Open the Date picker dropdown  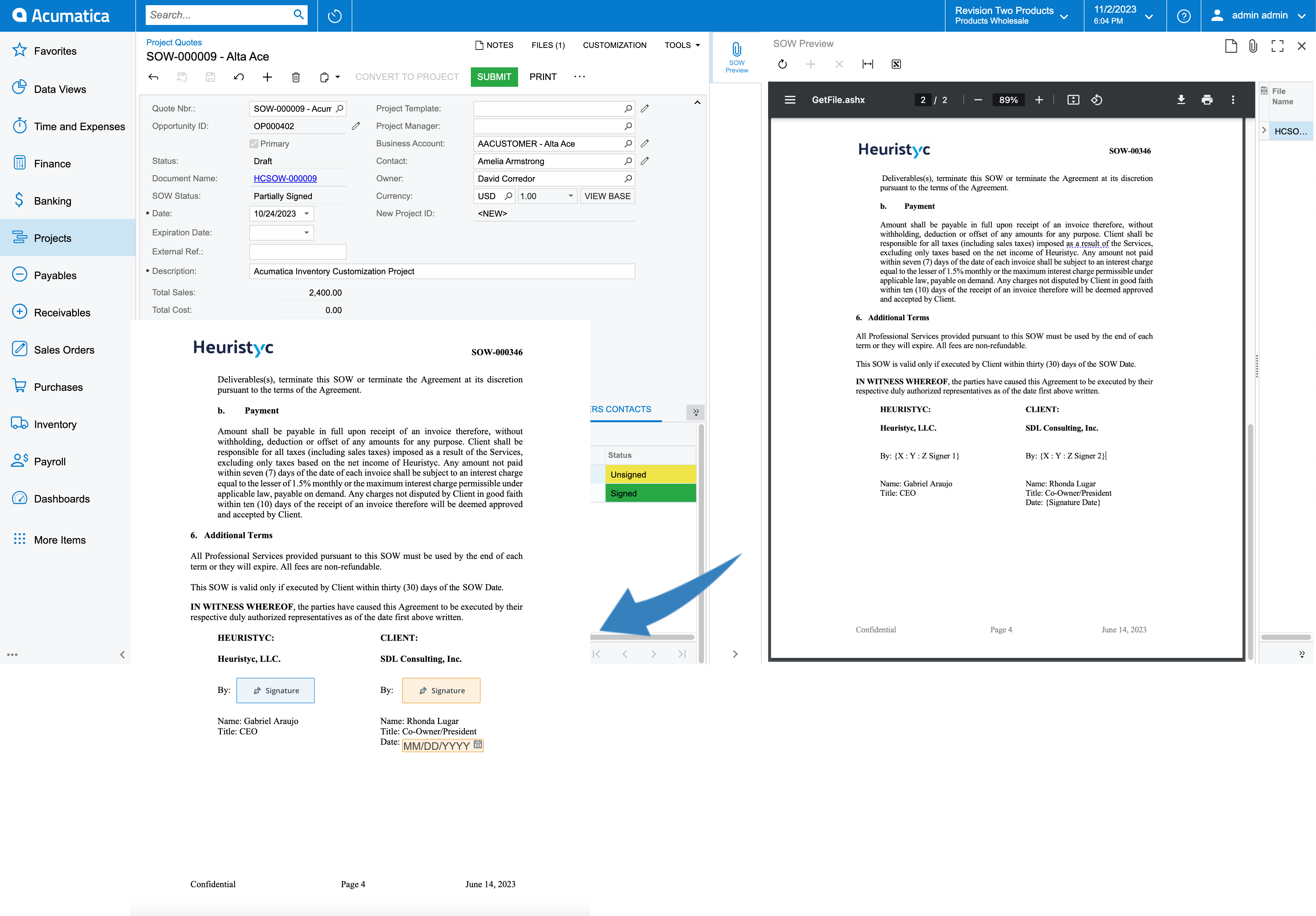pos(307,213)
